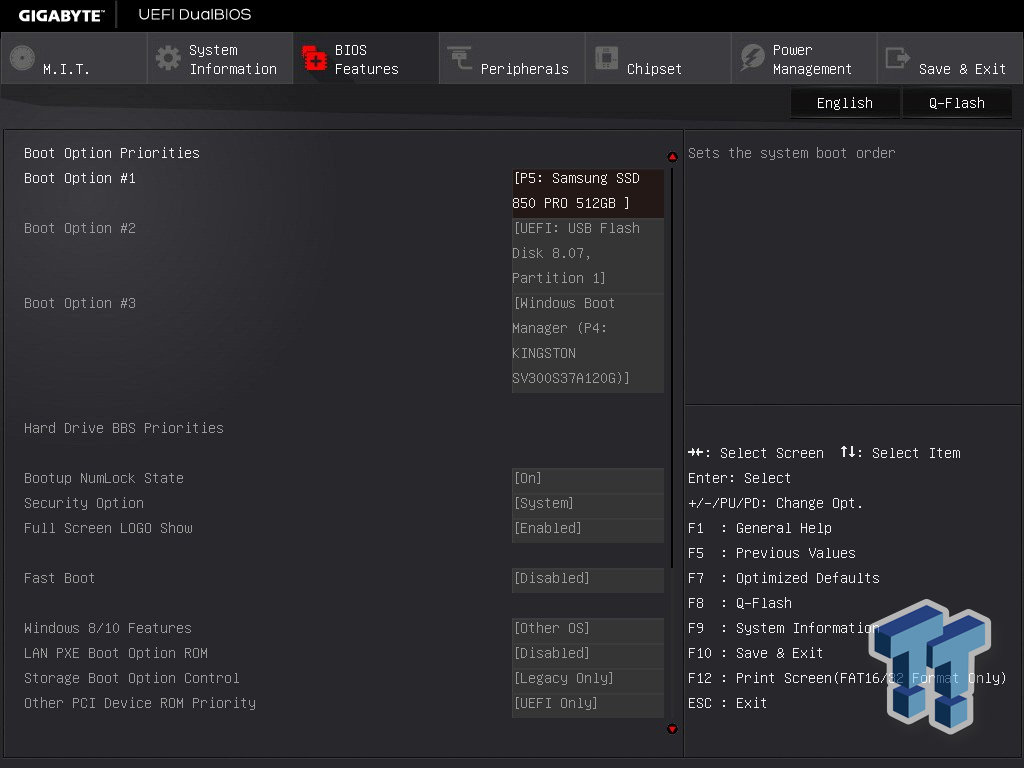
Task: Switch to the System Information tab
Action: [x=220, y=58]
